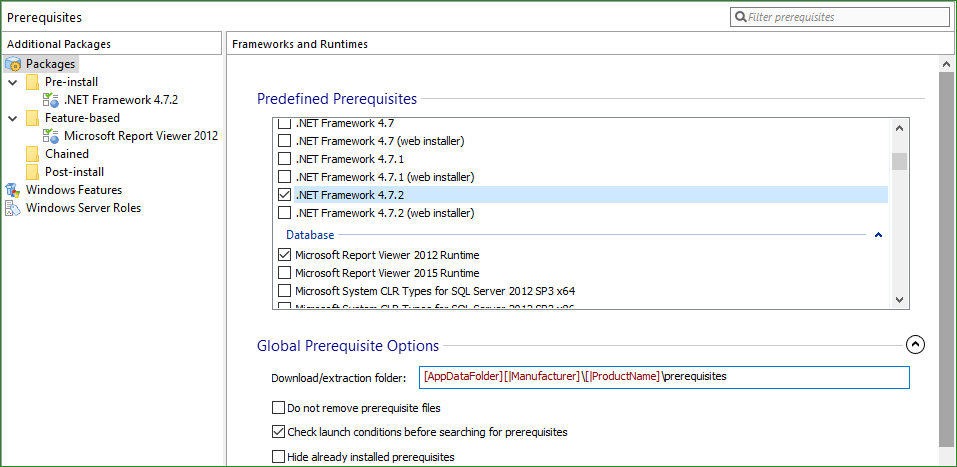Click the Windows Server Roles icon

pyautogui.click(x=13, y=208)
